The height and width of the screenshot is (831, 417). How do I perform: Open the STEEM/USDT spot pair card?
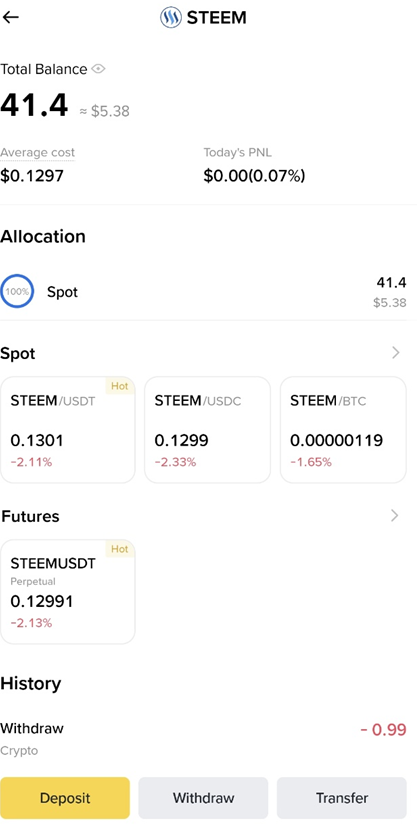68,430
